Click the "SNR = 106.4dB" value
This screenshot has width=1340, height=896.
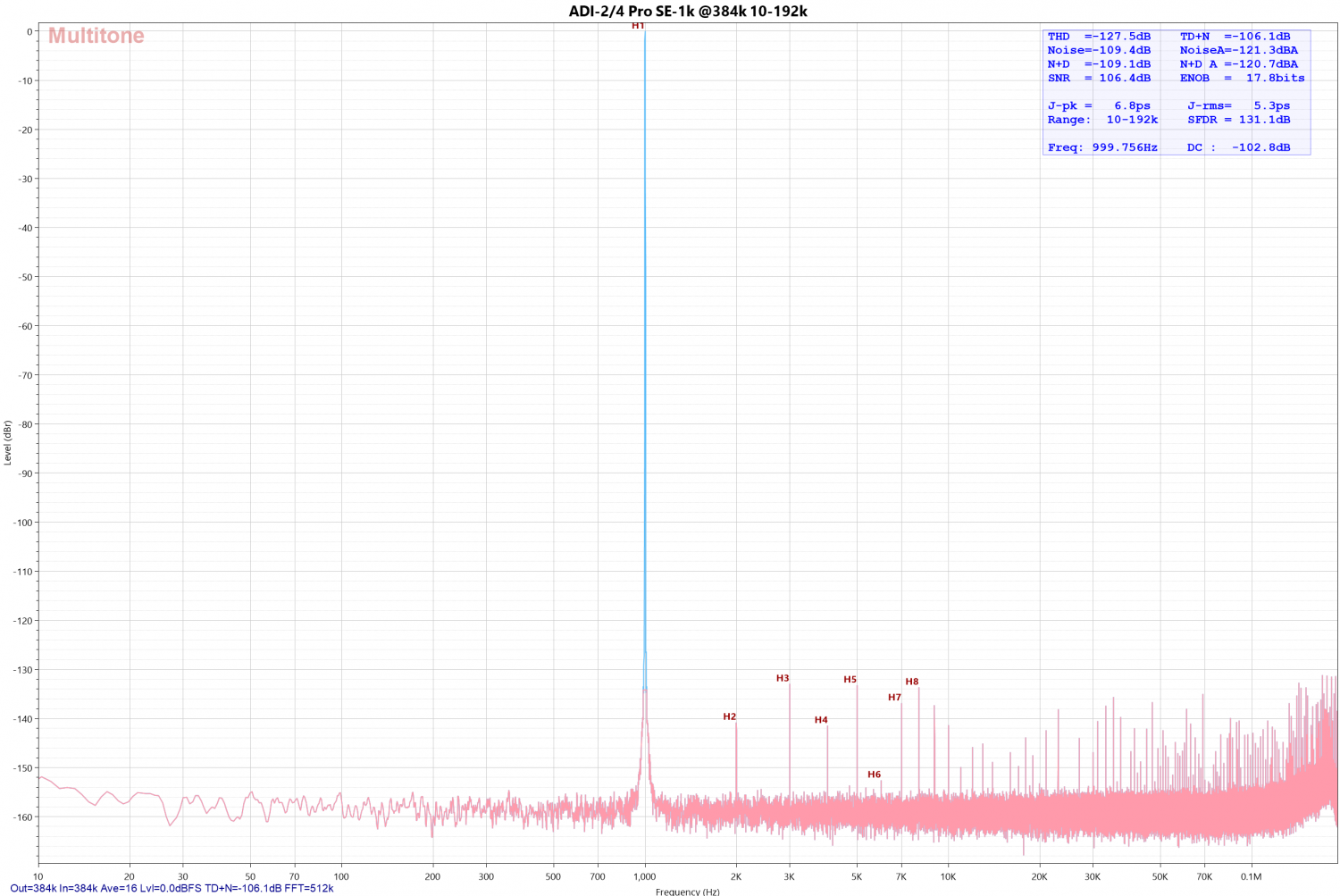click(x=1099, y=78)
